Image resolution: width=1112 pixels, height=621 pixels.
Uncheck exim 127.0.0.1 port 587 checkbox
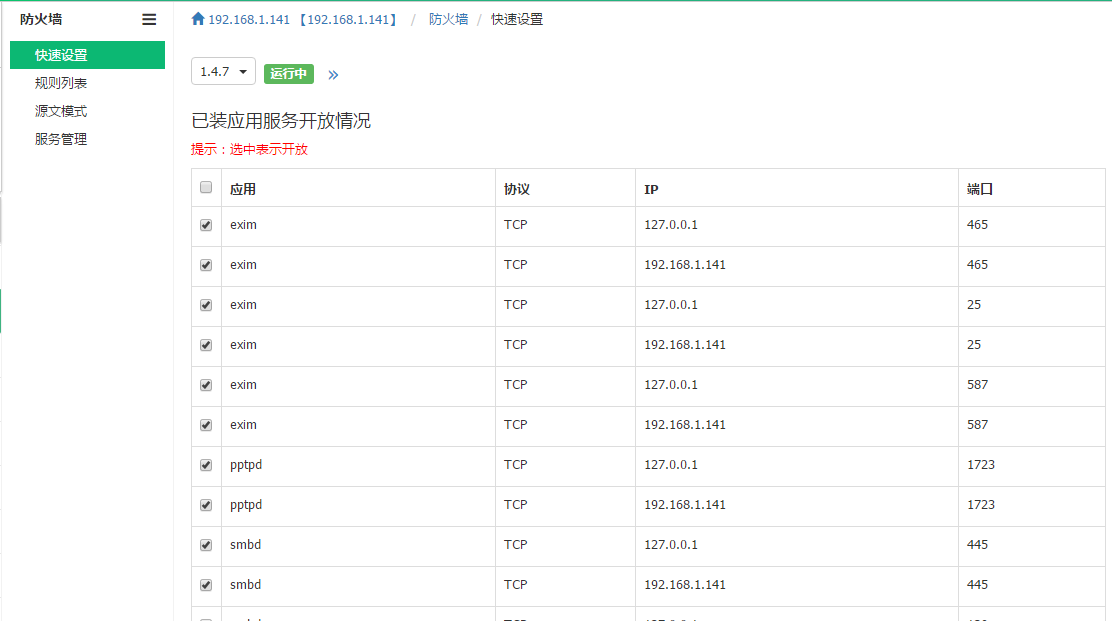click(206, 385)
